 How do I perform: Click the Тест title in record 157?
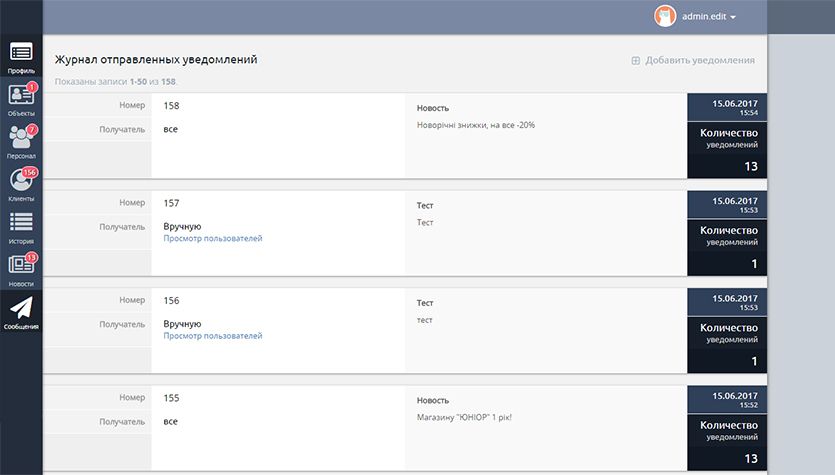click(x=424, y=206)
